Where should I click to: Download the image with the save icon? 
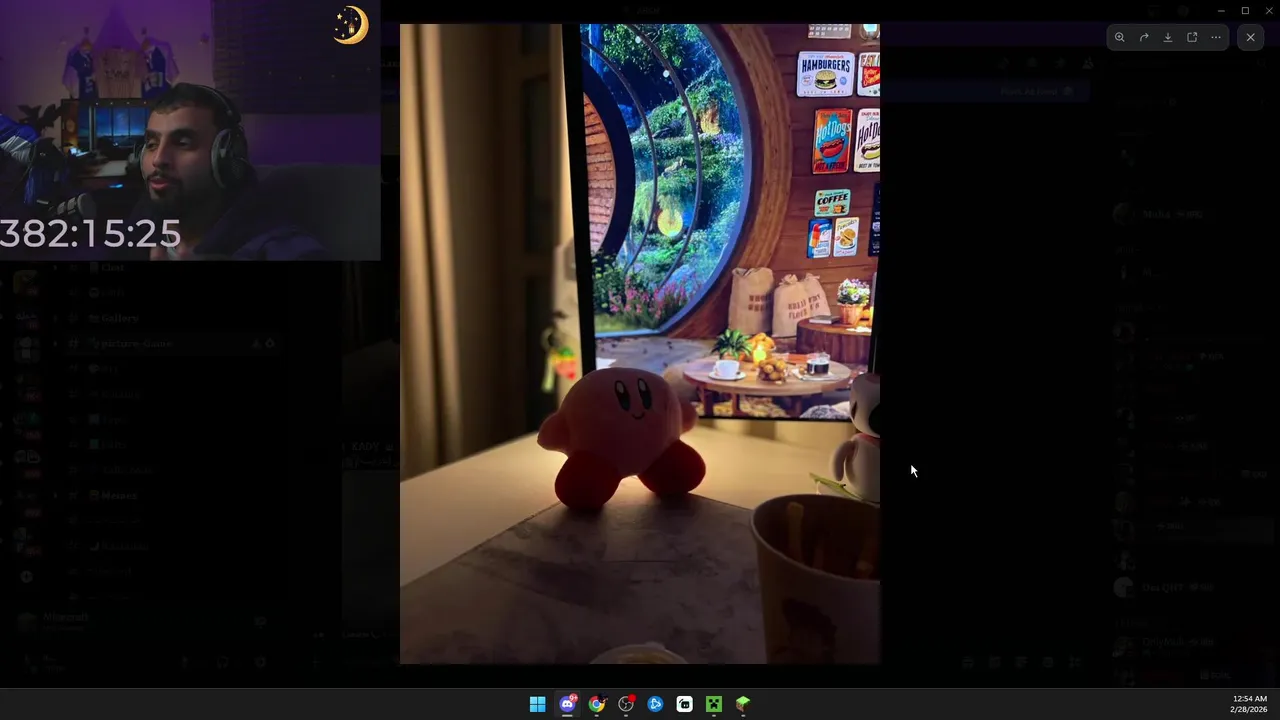coord(1168,38)
